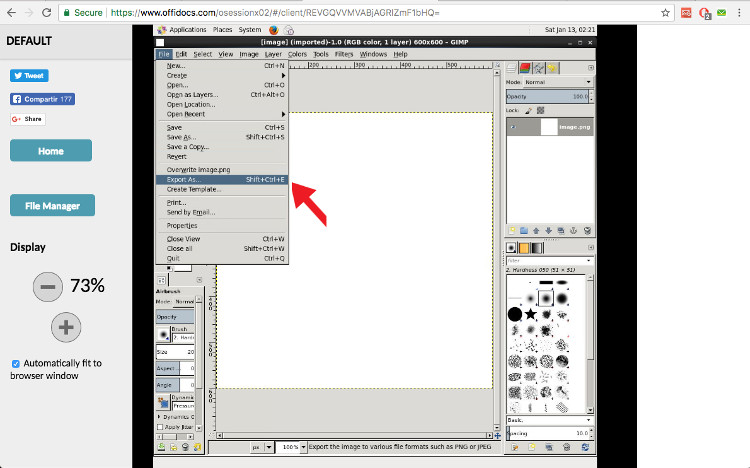Create a new layer with the bottom icon
Viewport: 750px width, 468px height.
[512, 230]
